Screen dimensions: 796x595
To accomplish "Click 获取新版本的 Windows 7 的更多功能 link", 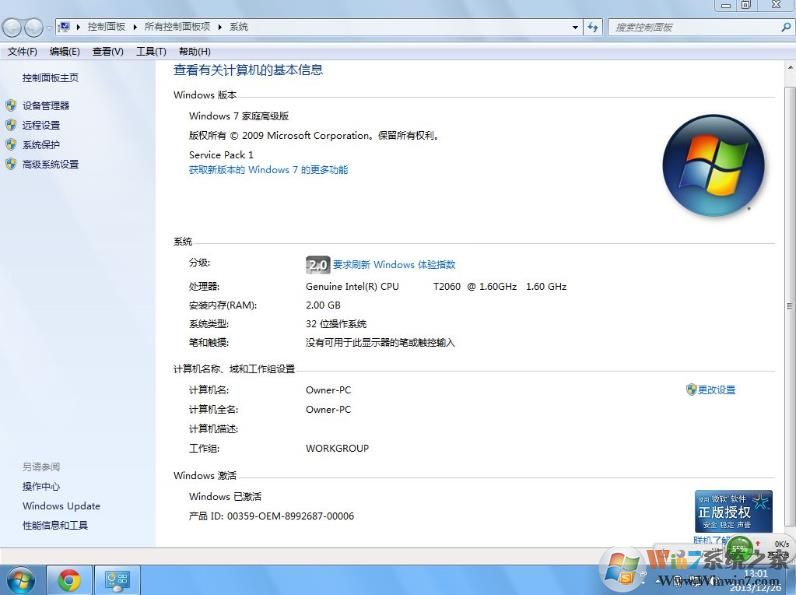I will coord(269,170).
